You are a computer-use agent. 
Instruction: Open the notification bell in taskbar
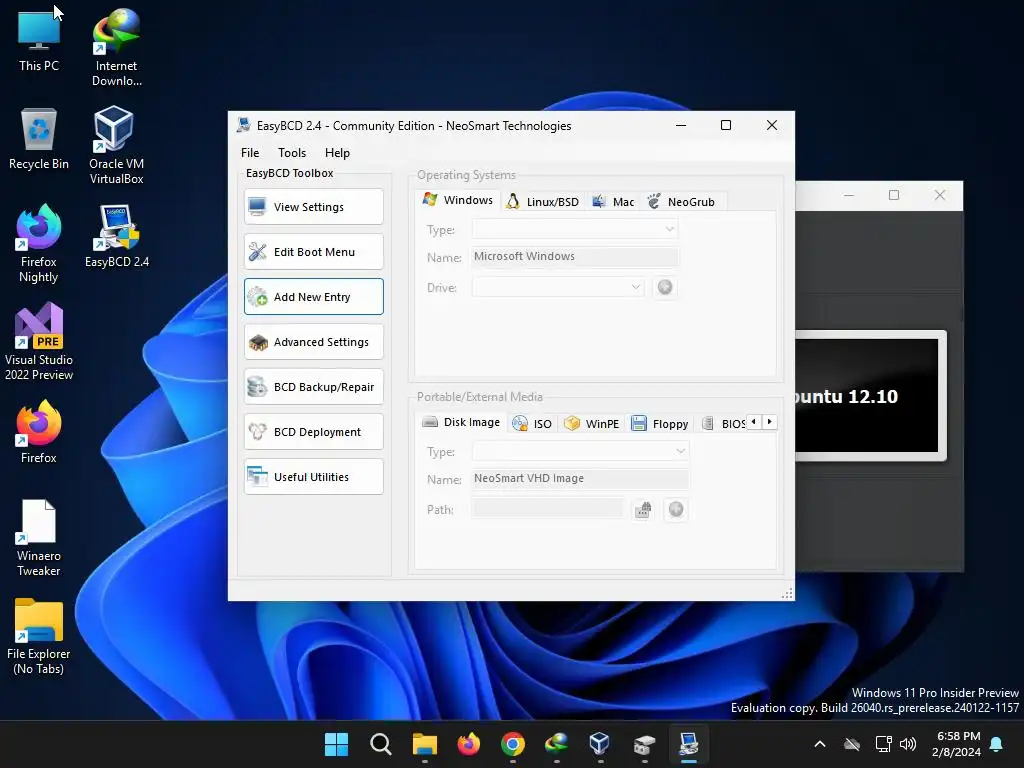click(997, 744)
